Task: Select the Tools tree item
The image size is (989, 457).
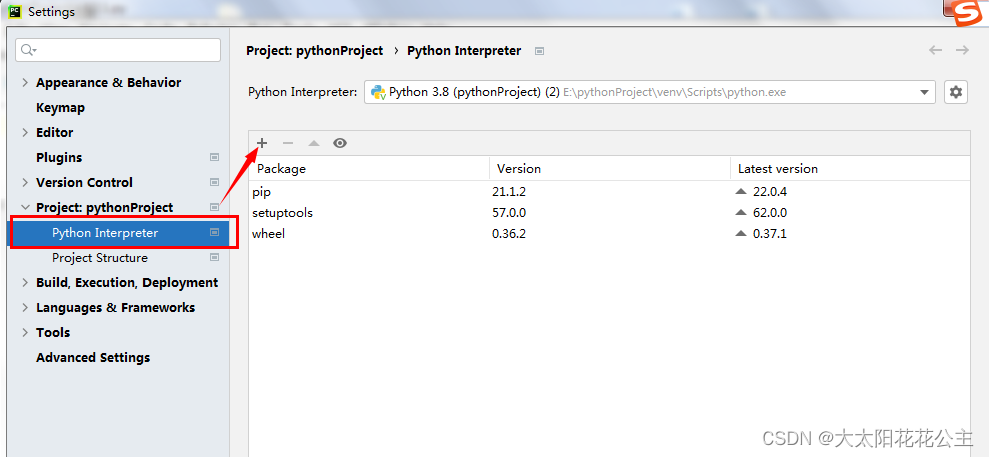Action: pos(53,332)
